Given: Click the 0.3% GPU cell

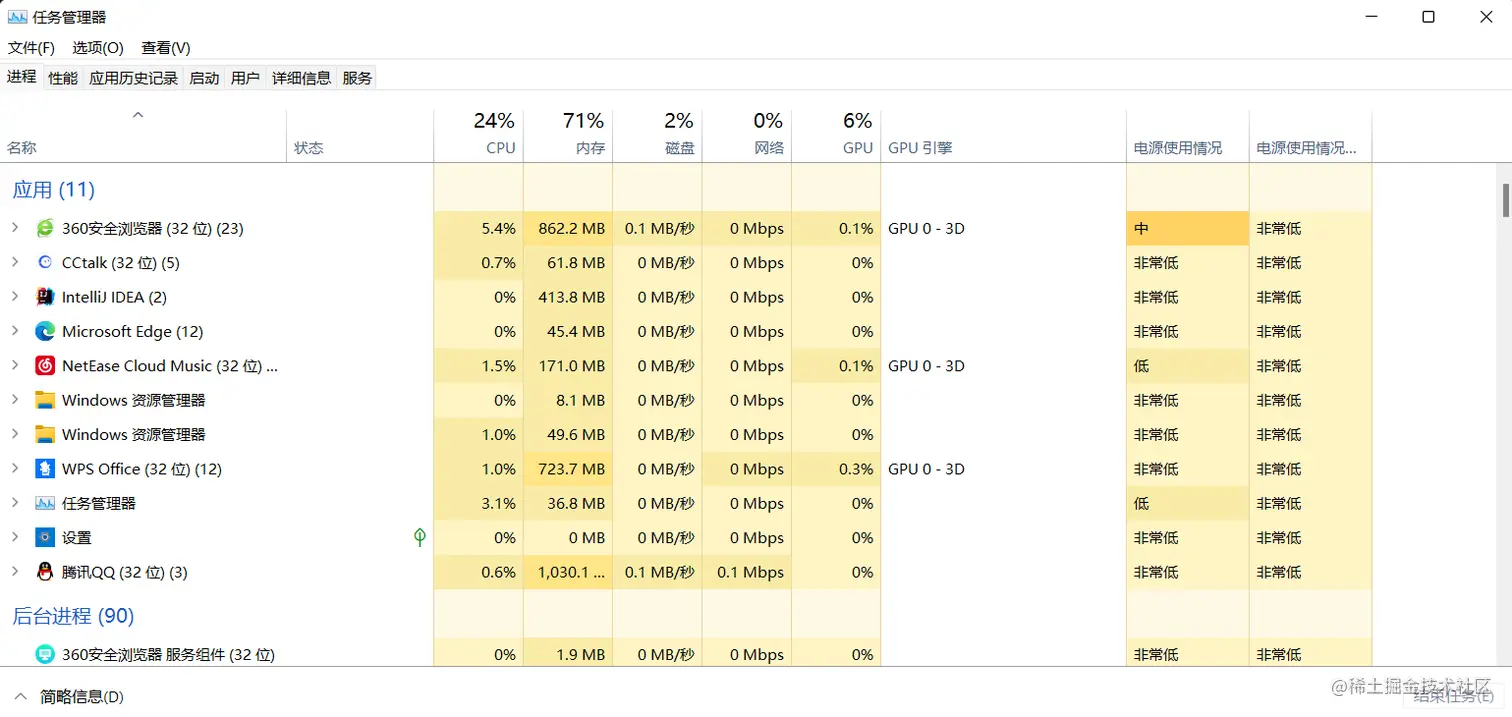Looking at the screenshot, I should [836, 468].
